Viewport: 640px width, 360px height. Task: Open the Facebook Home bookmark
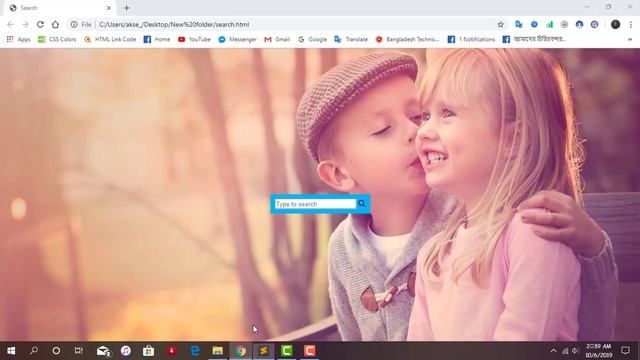click(157, 39)
